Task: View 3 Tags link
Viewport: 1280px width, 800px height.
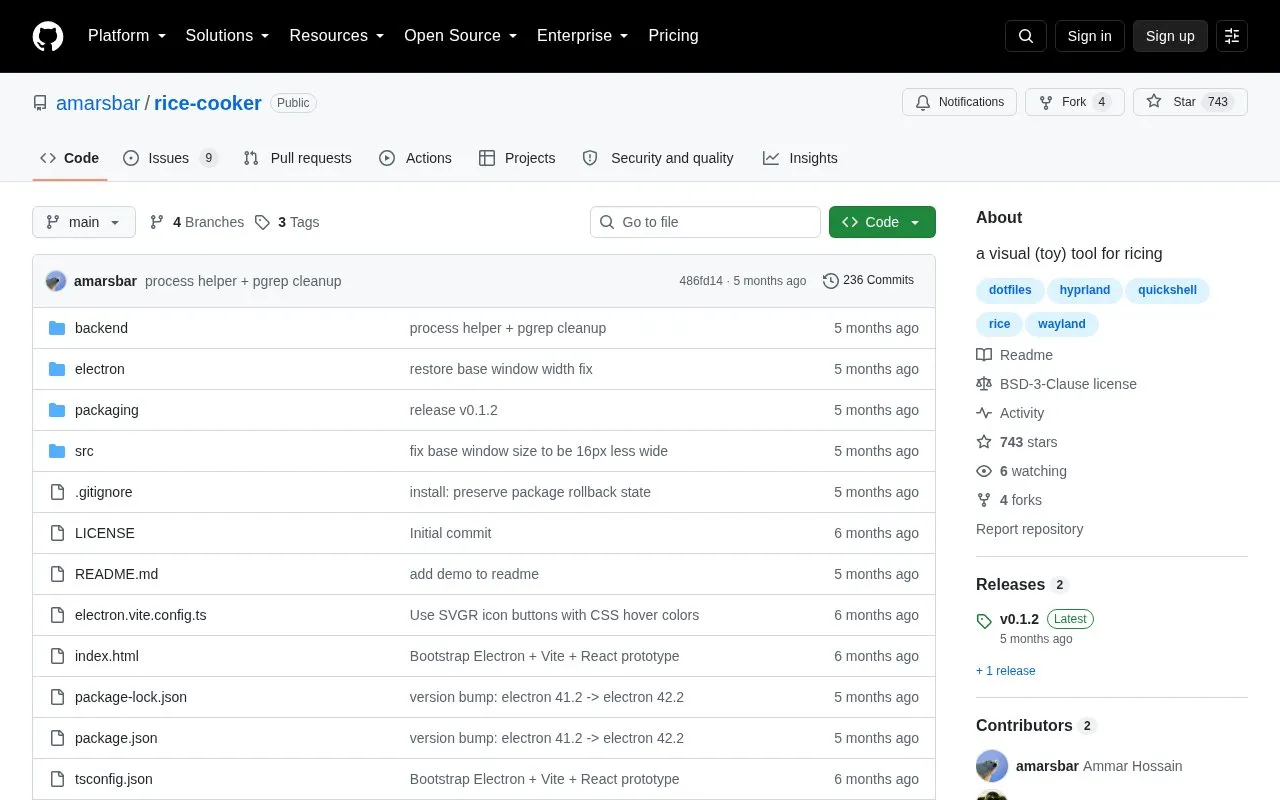Action: point(287,222)
